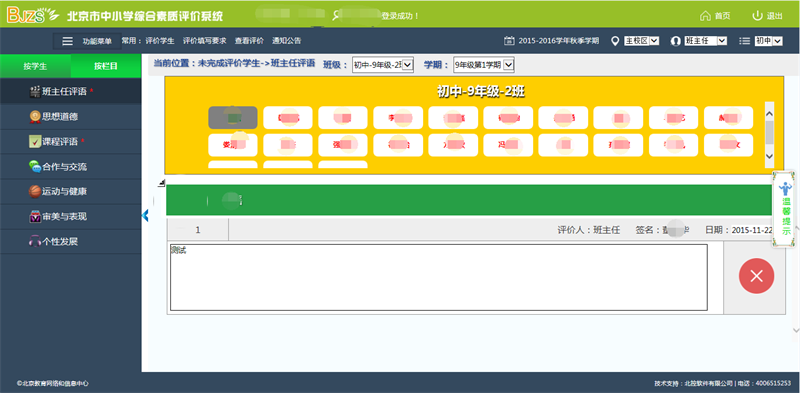The image size is (800, 393).
Task: Click the list icon beside 初中
Action: (745, 41)
